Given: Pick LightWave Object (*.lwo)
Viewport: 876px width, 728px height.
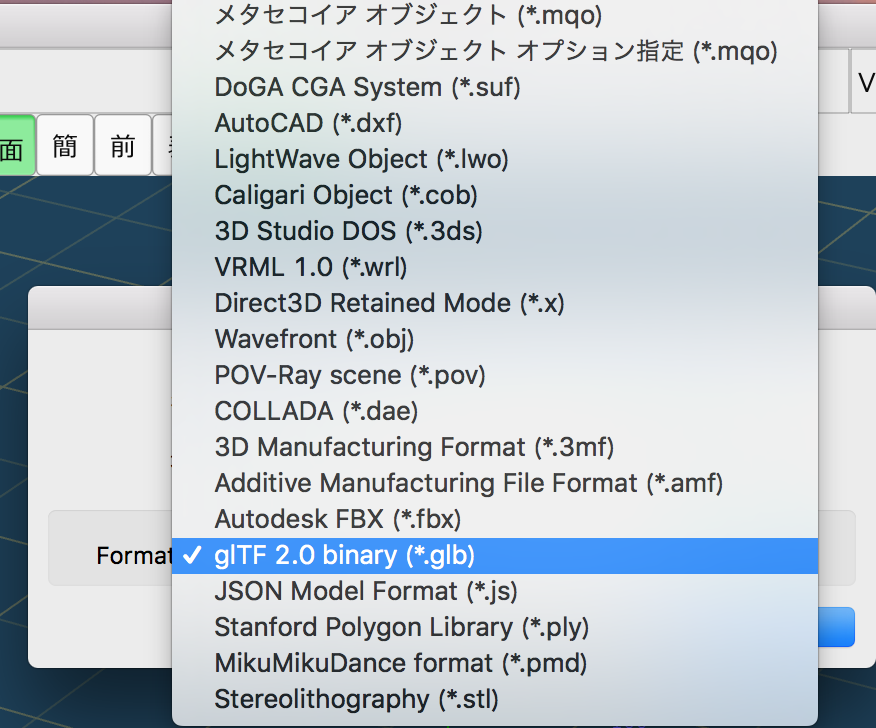Looking at the screenshot, I should (495, 159).
